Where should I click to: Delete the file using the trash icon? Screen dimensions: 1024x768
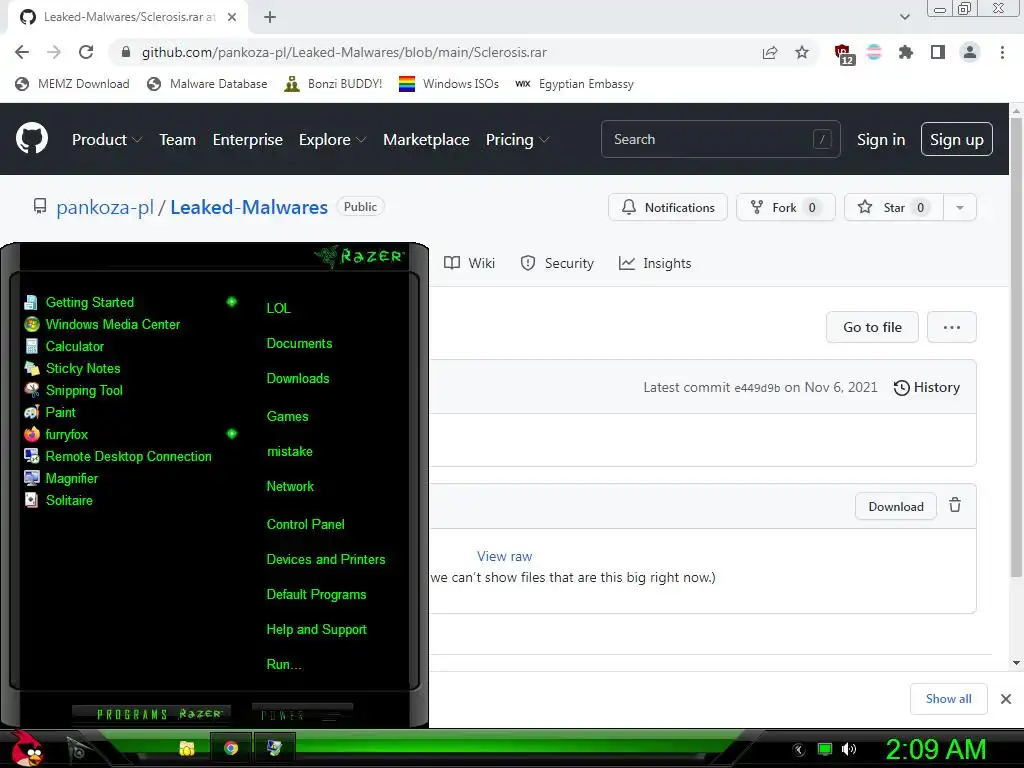tap(955, 505)
